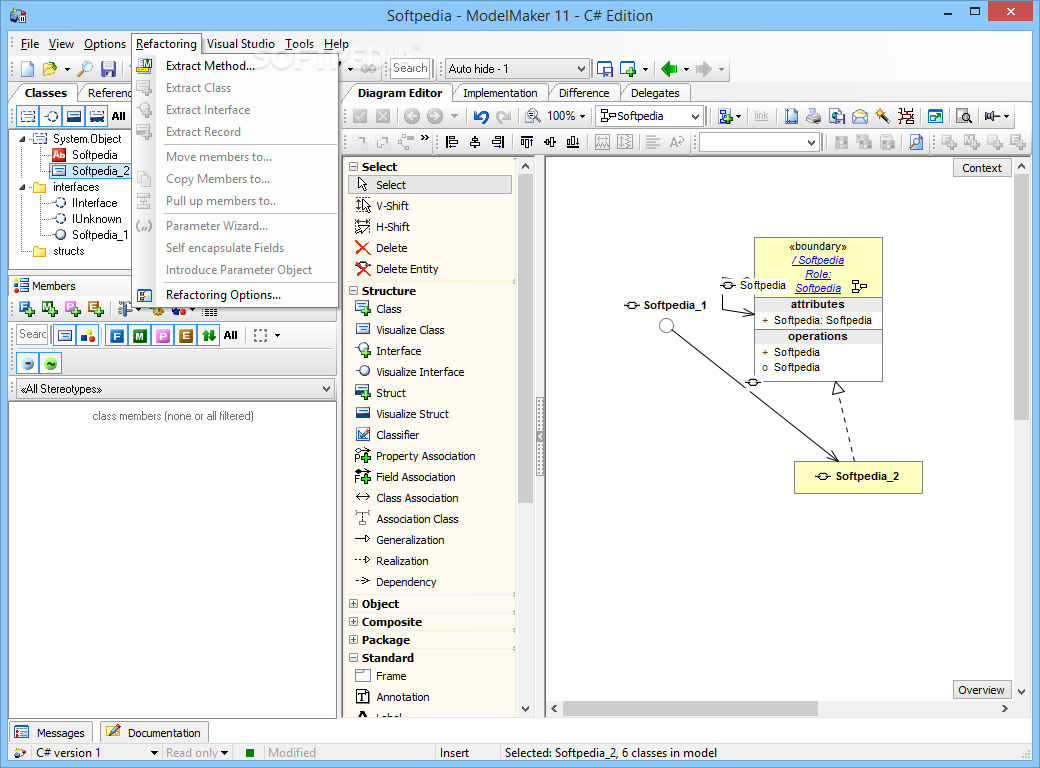Open the File menu

click(30, 44)
